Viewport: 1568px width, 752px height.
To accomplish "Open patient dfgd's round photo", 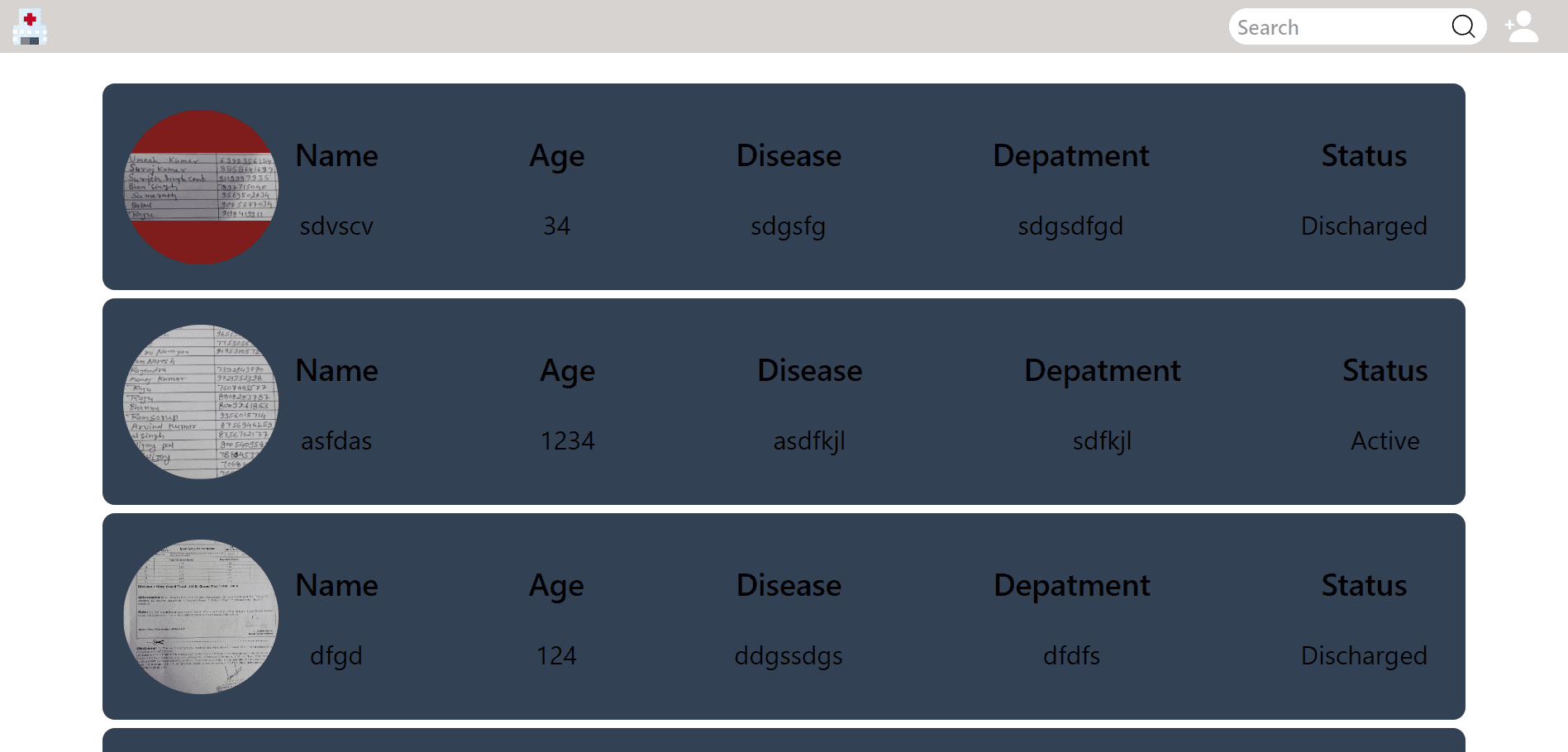I will [201, 617].
